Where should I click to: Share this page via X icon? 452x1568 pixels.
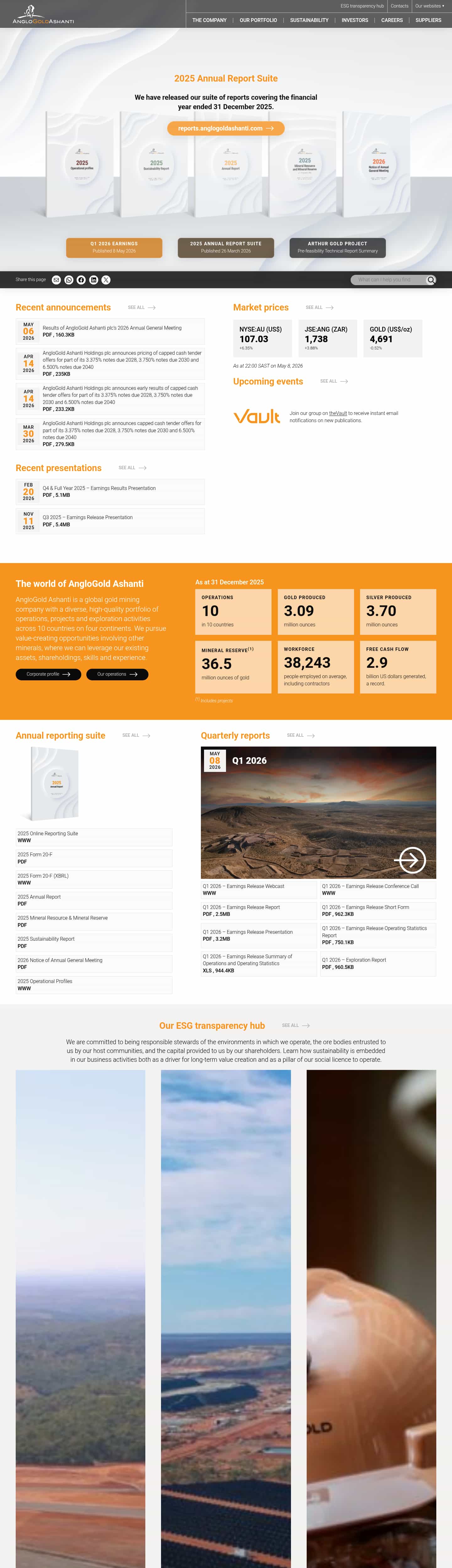106,280
